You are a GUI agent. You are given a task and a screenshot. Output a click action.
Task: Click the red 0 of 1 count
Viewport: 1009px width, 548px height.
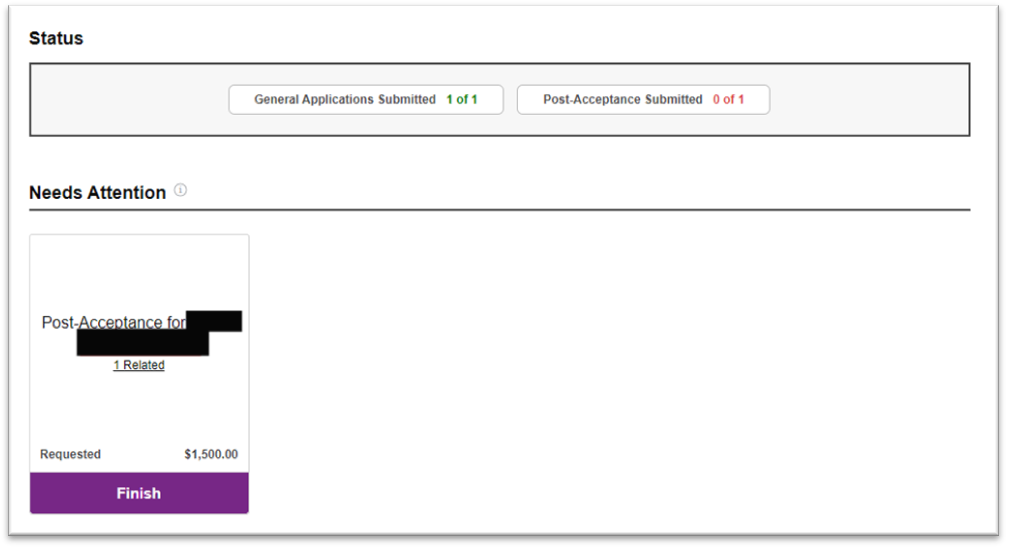[x=728, y=100]
